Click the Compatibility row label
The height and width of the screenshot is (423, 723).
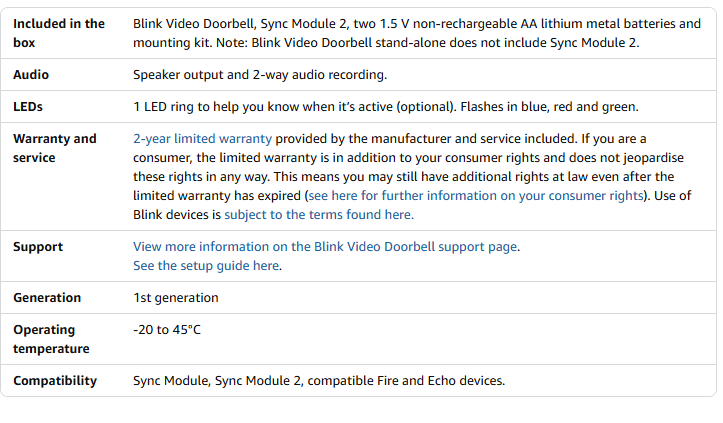click(55, 381)
